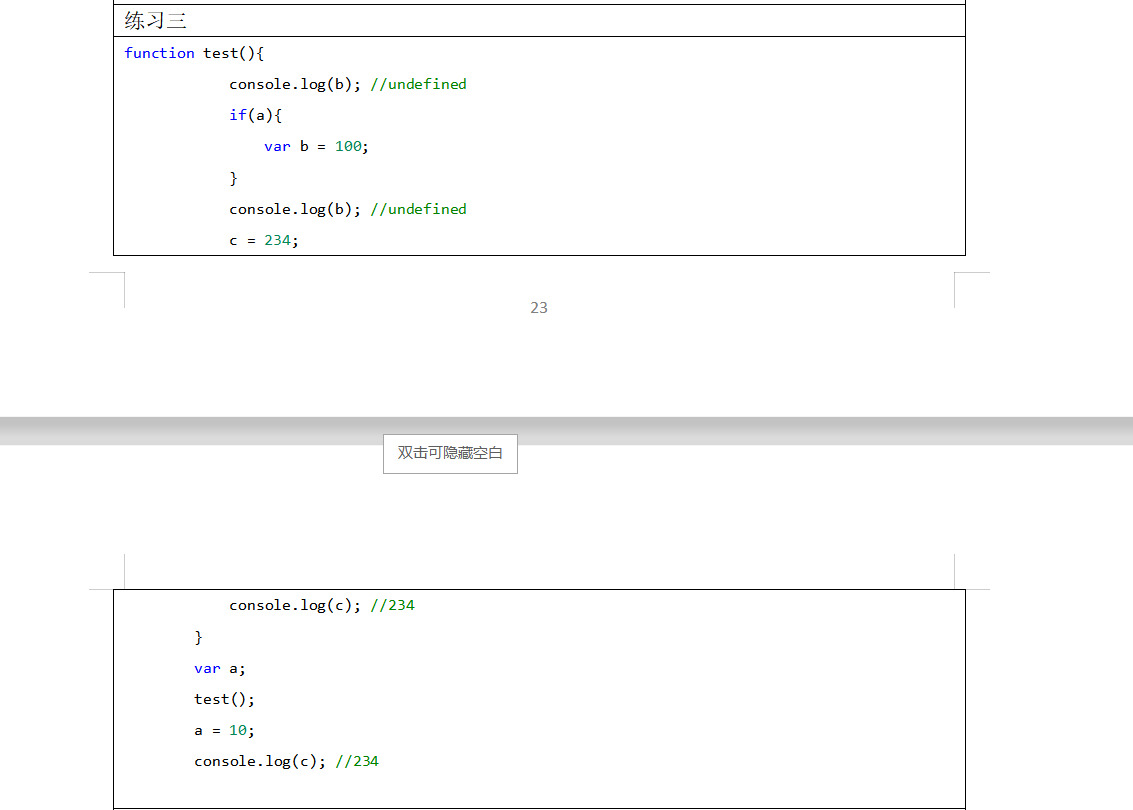Click the closing brace after 'var b'
Viewport: 1133px width, 810px height.
pos(233,178)
